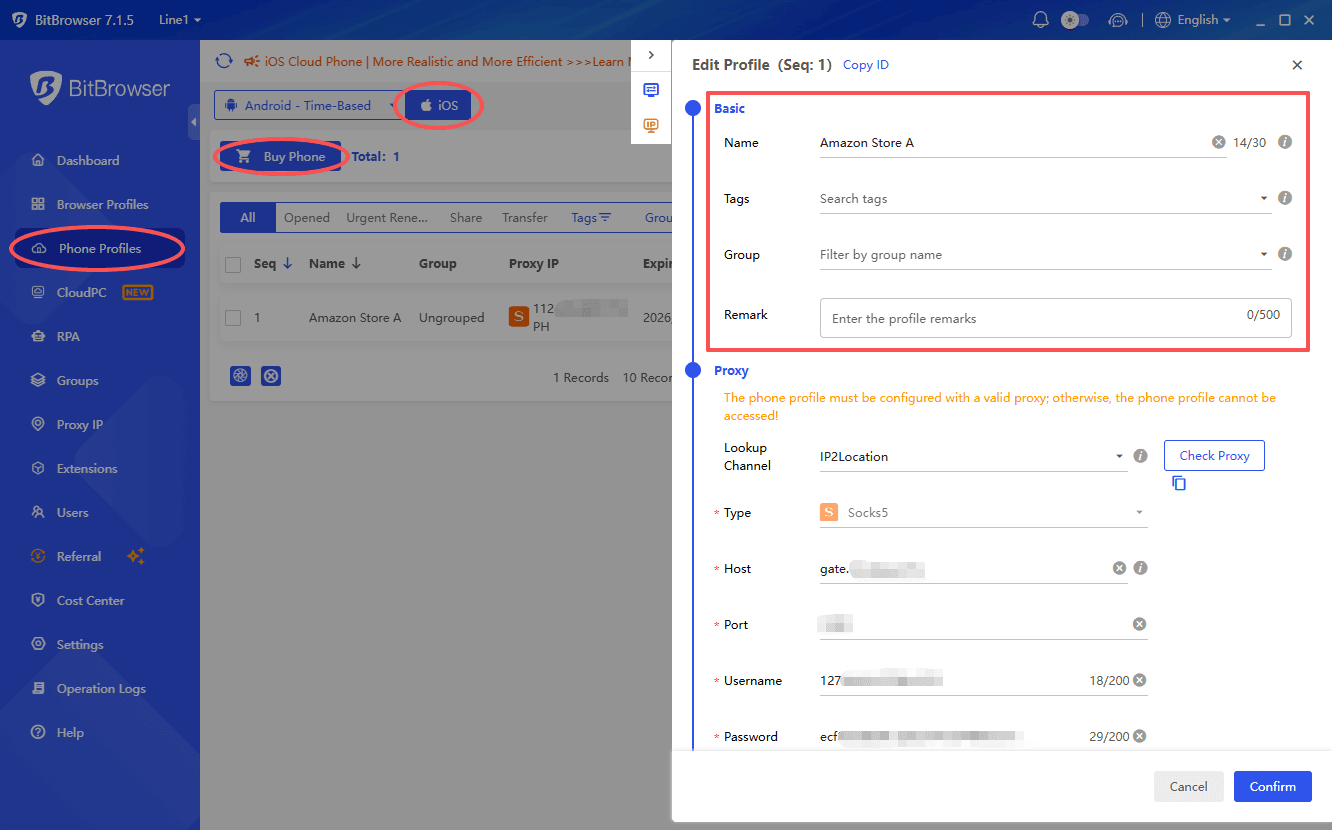The height and width of the screenshot is (830, 1332).
Task: Show info tooltip for Host field
Action: [x=1141, y=568]
